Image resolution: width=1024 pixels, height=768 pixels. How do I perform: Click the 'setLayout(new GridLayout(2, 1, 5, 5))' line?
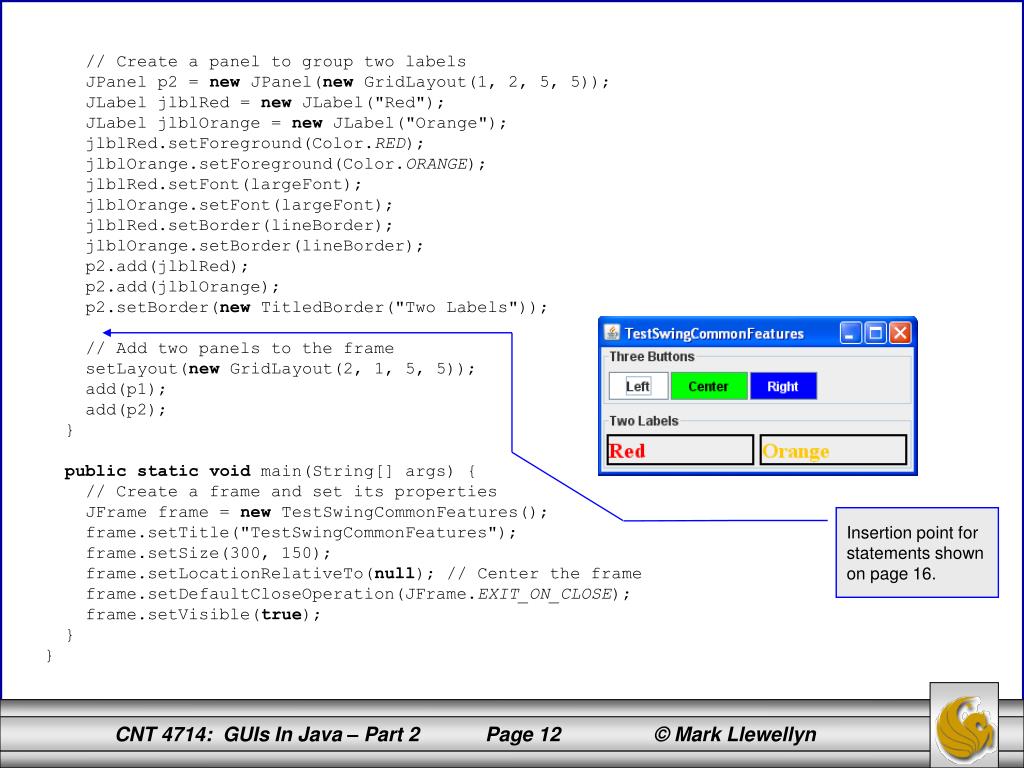[280, 369]
